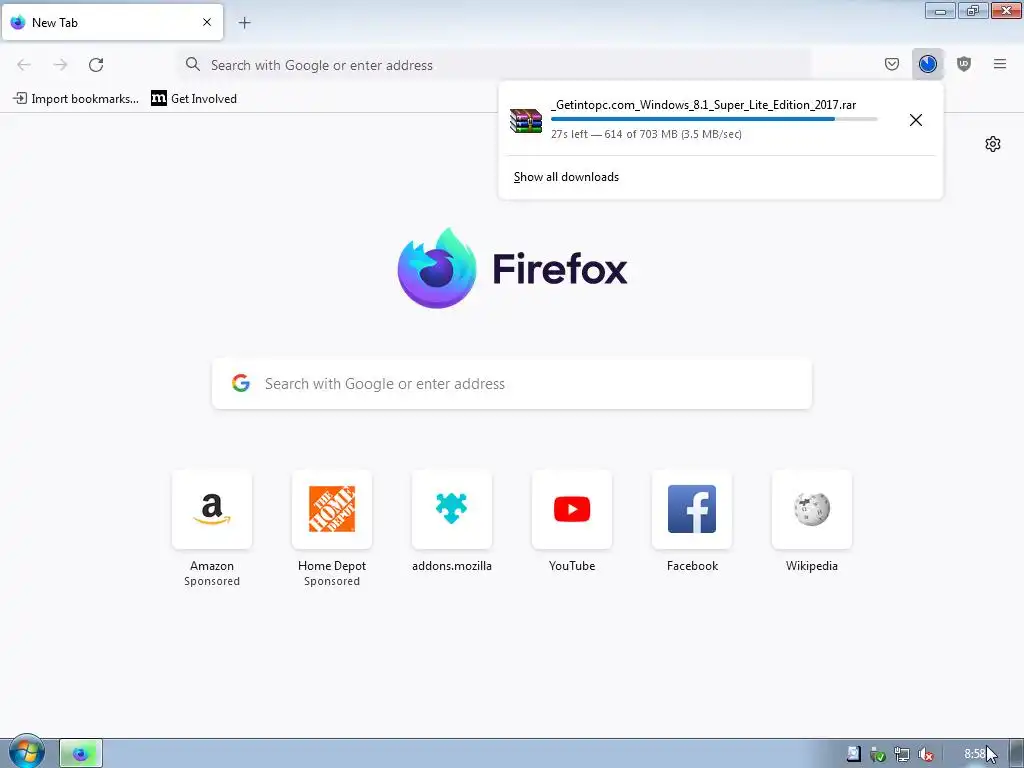Click the taskbar clock

974,754
